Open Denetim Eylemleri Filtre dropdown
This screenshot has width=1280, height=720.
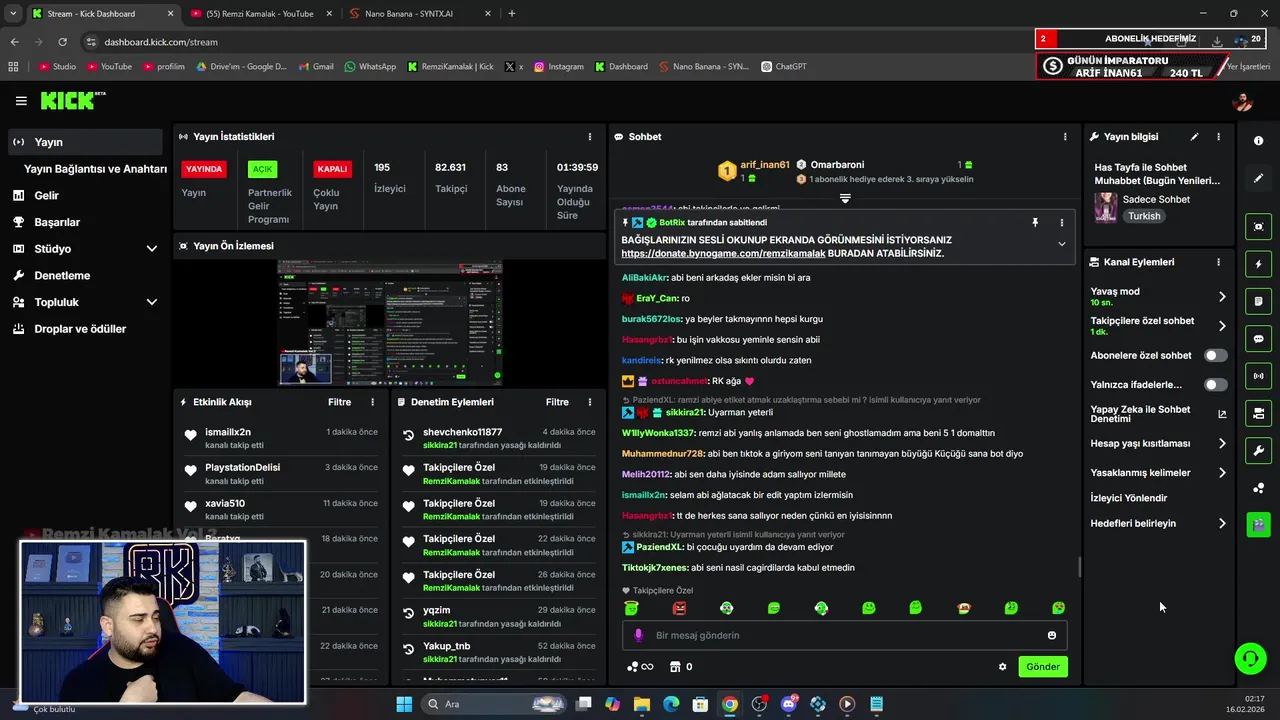coord(557,402)
